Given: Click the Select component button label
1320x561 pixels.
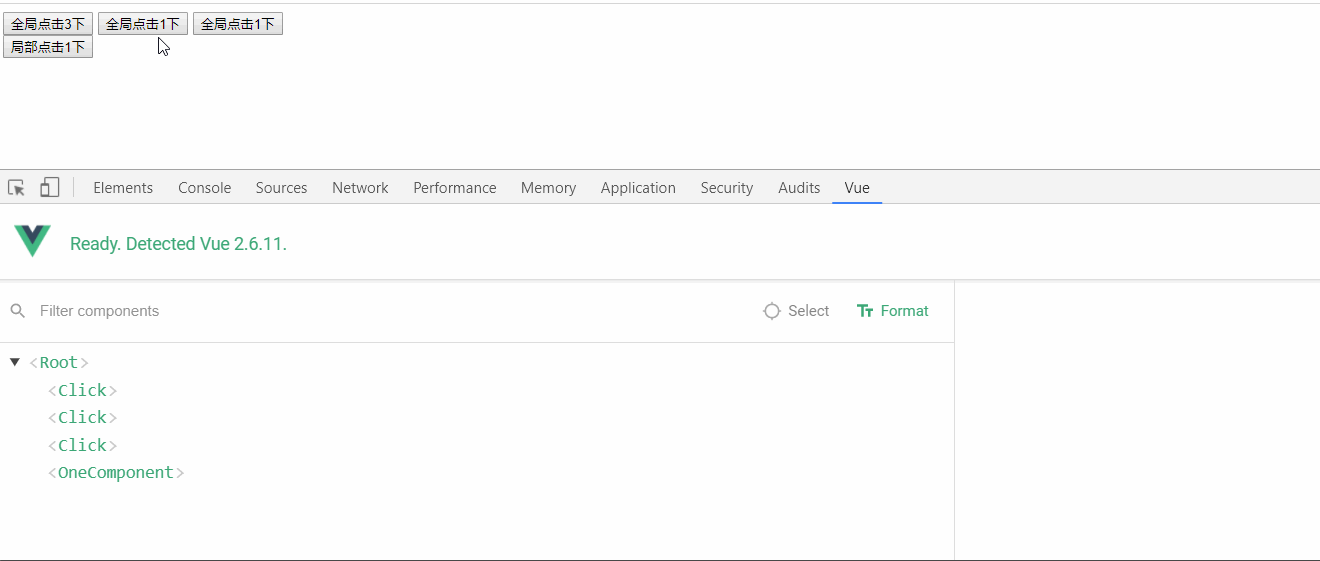Looking at the screenshot, I should coord(808,311).
